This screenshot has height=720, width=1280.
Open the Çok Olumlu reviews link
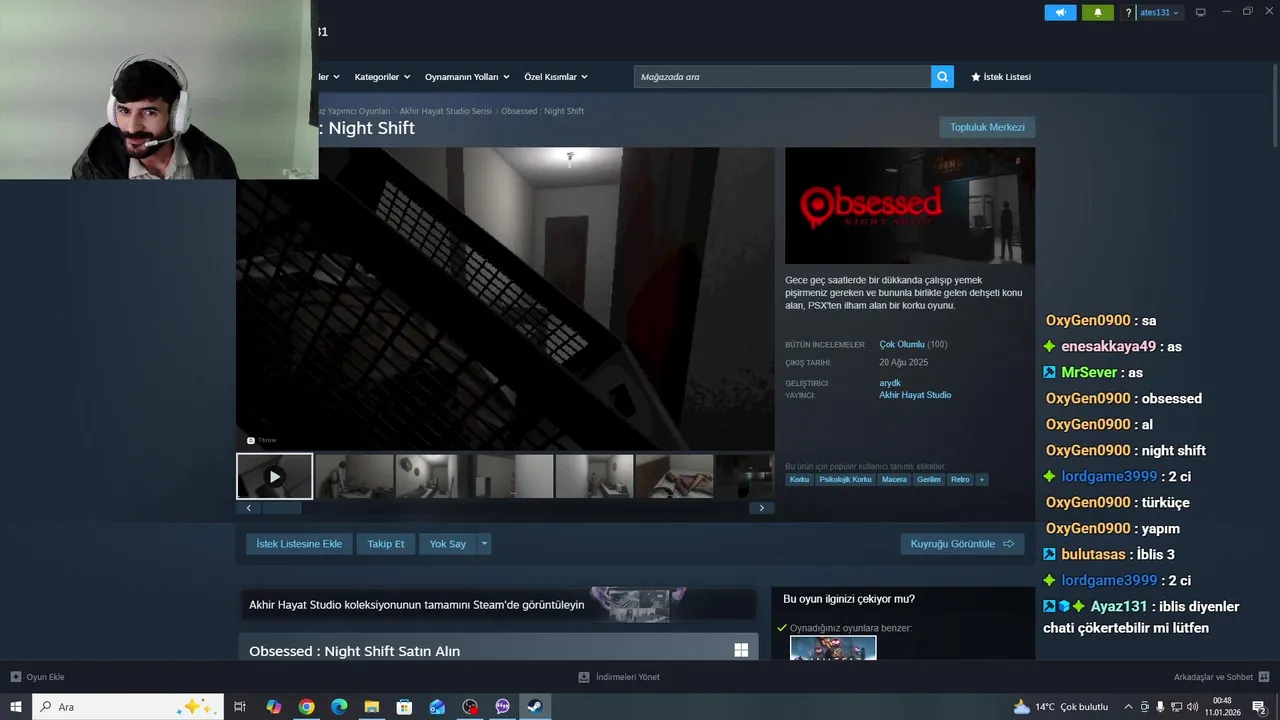click(902, 344)
